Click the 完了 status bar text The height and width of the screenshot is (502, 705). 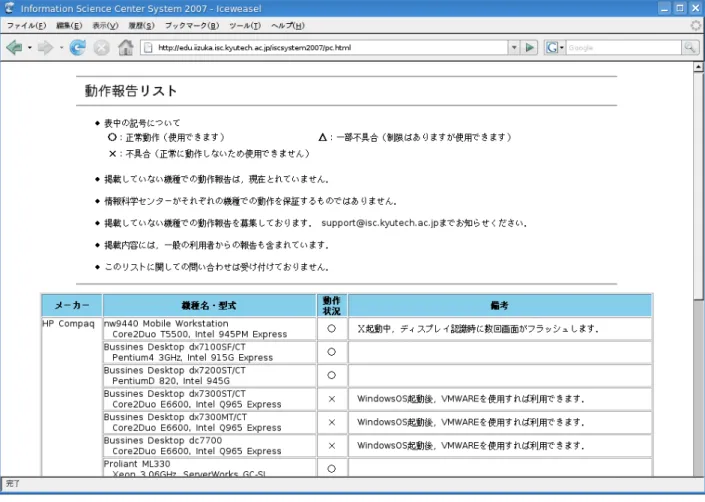click(13, 484)
